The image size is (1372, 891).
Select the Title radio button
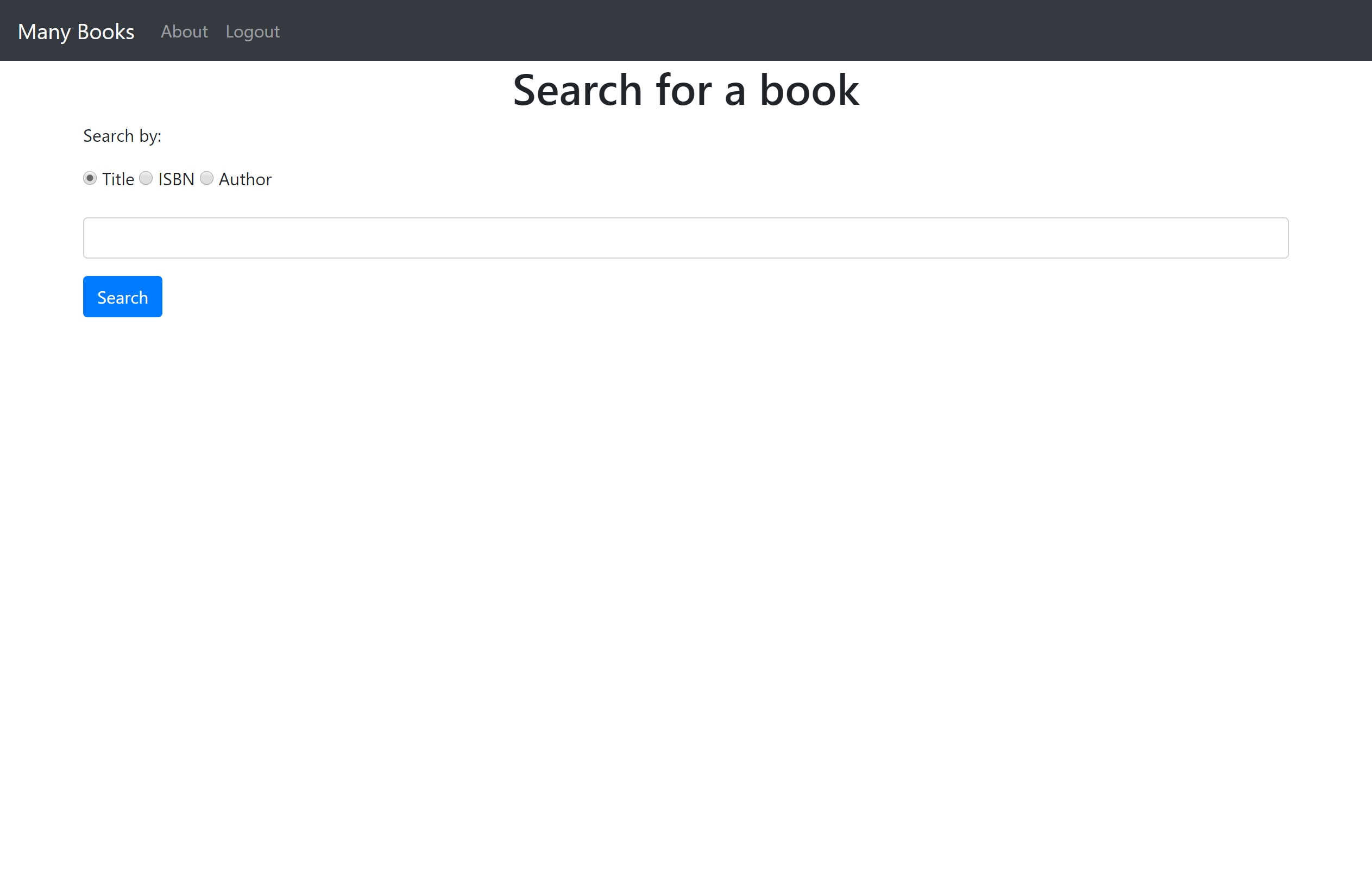click(90, 178)
